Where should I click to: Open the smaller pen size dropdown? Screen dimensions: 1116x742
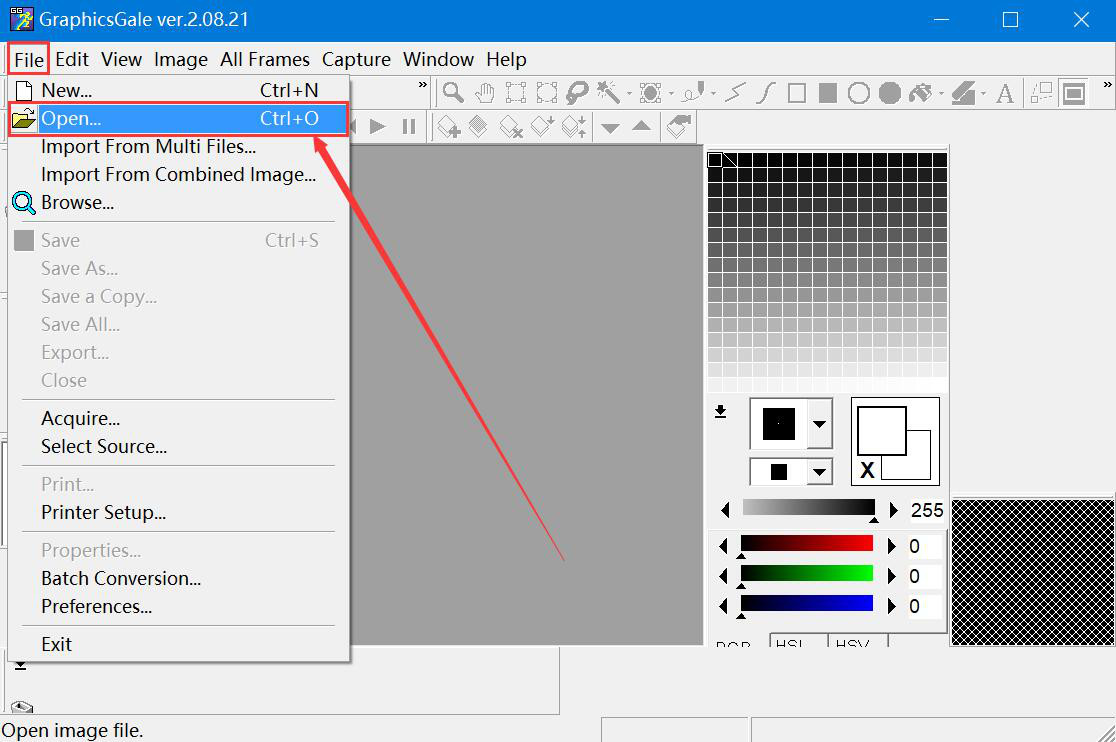820,472
